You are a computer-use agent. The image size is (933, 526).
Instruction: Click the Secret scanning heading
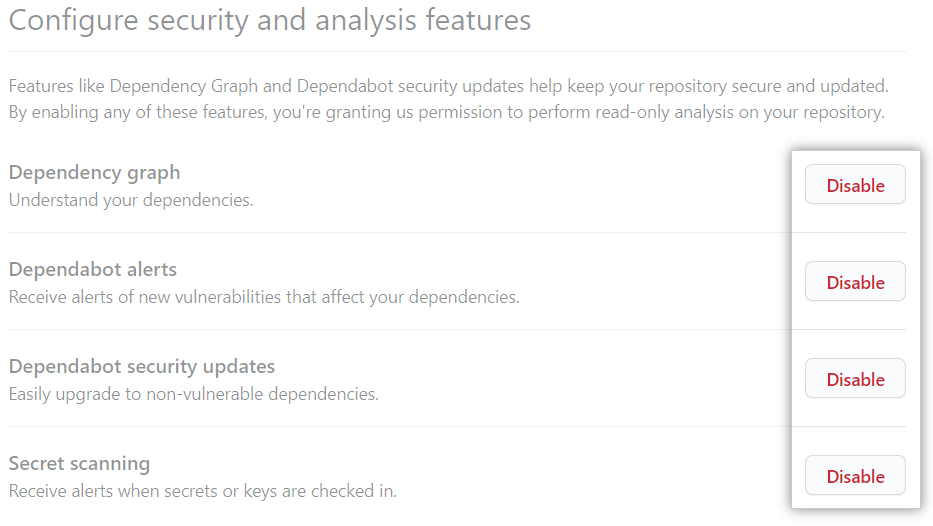pos(79,463)
